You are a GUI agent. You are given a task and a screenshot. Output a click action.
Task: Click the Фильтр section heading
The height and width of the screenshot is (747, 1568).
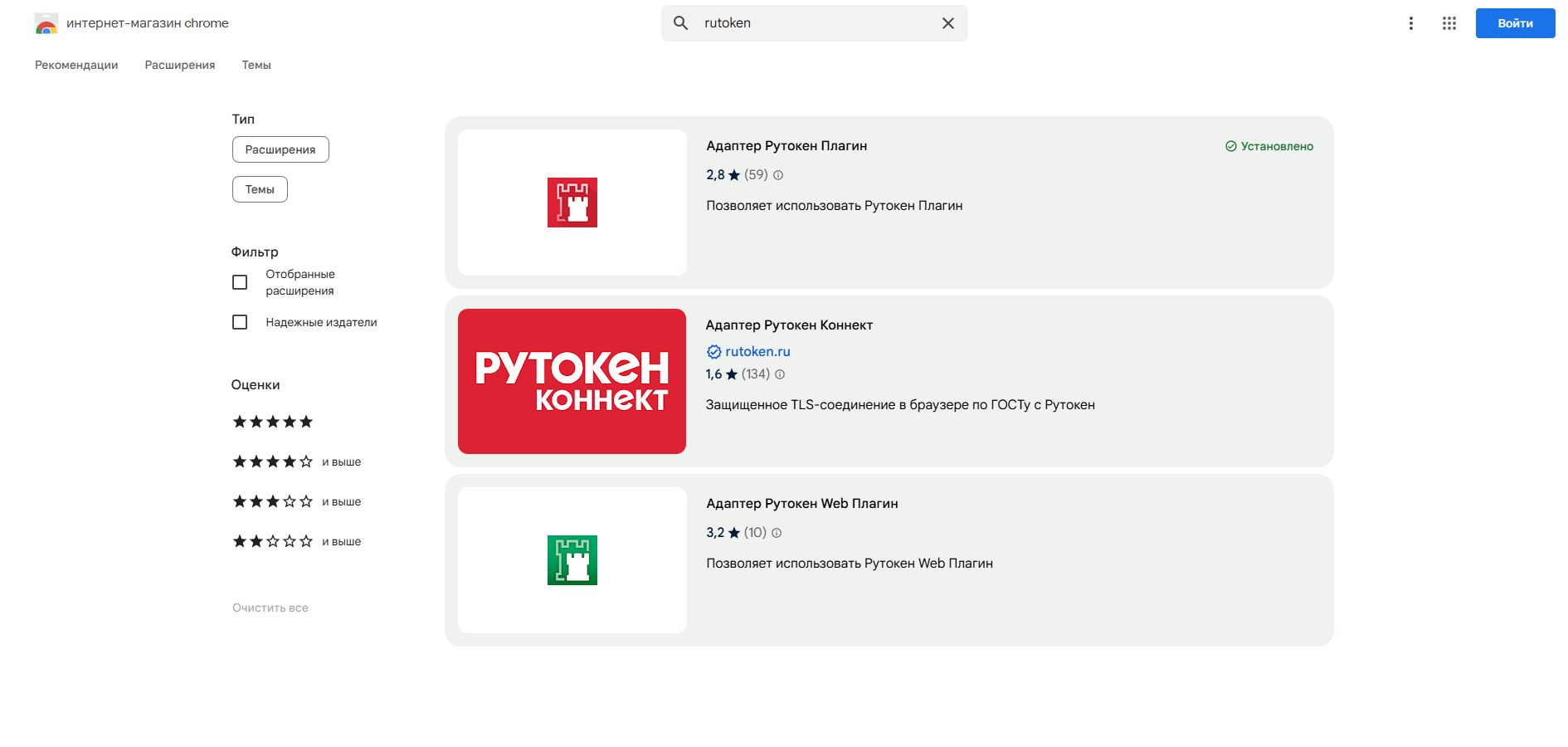pos(255,252)
